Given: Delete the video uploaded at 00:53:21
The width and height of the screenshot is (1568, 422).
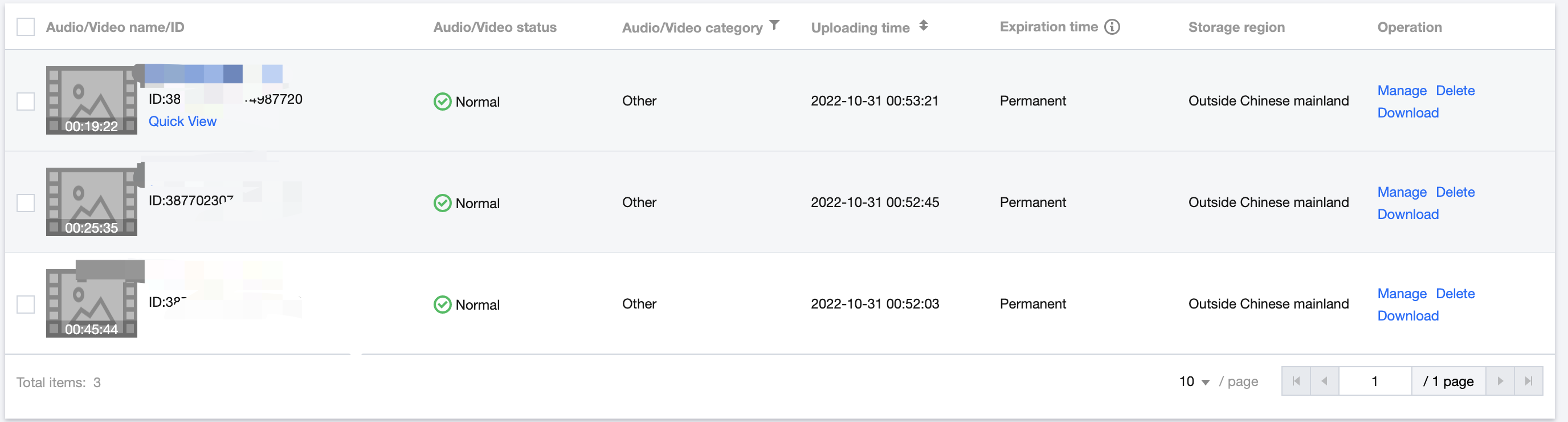Looking at the screenshot, I should point(1455,91).
